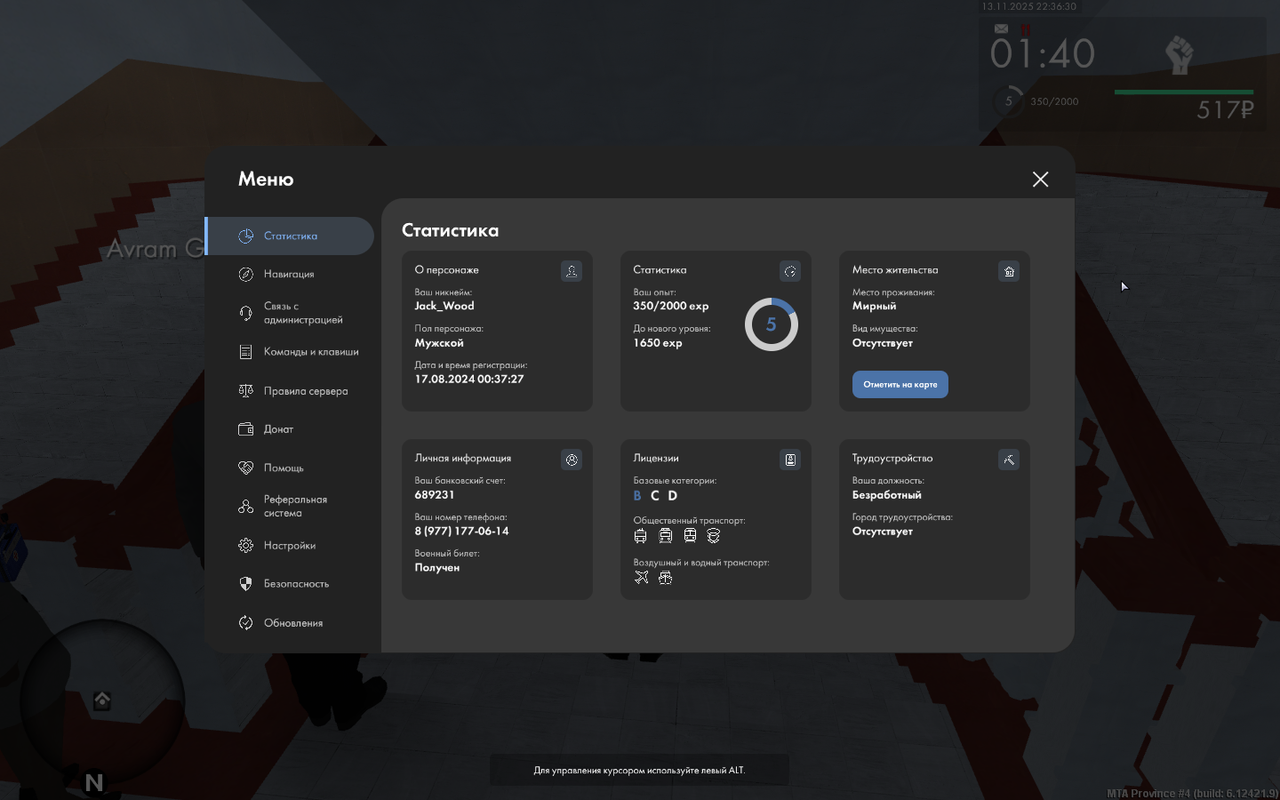Click the pie-chart icon beside Статистика
Viewport: 1280px width, 800px height.
[x=246, y=236]
